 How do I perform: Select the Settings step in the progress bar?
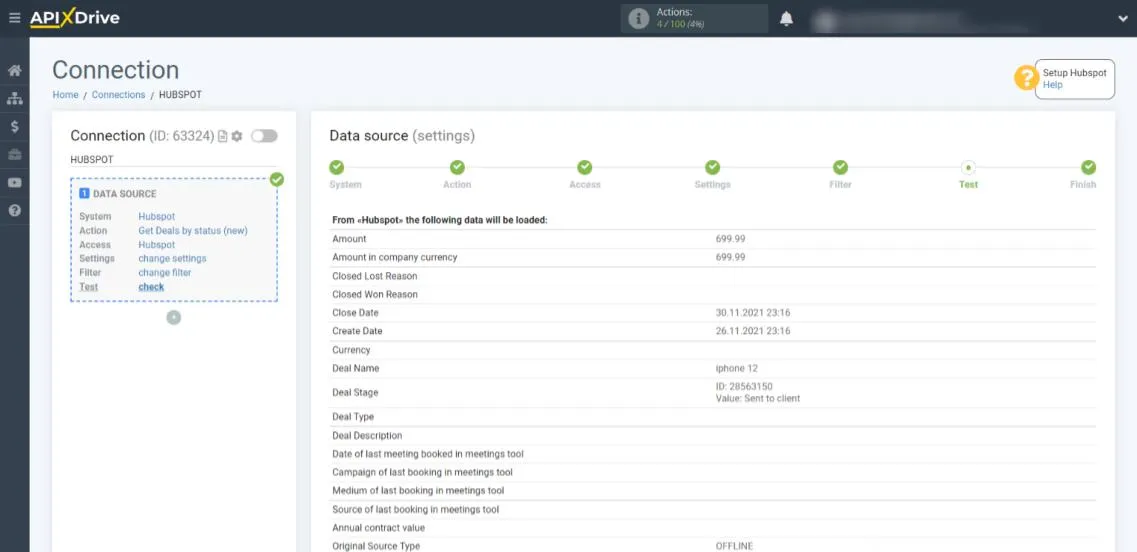coord(713,168)
